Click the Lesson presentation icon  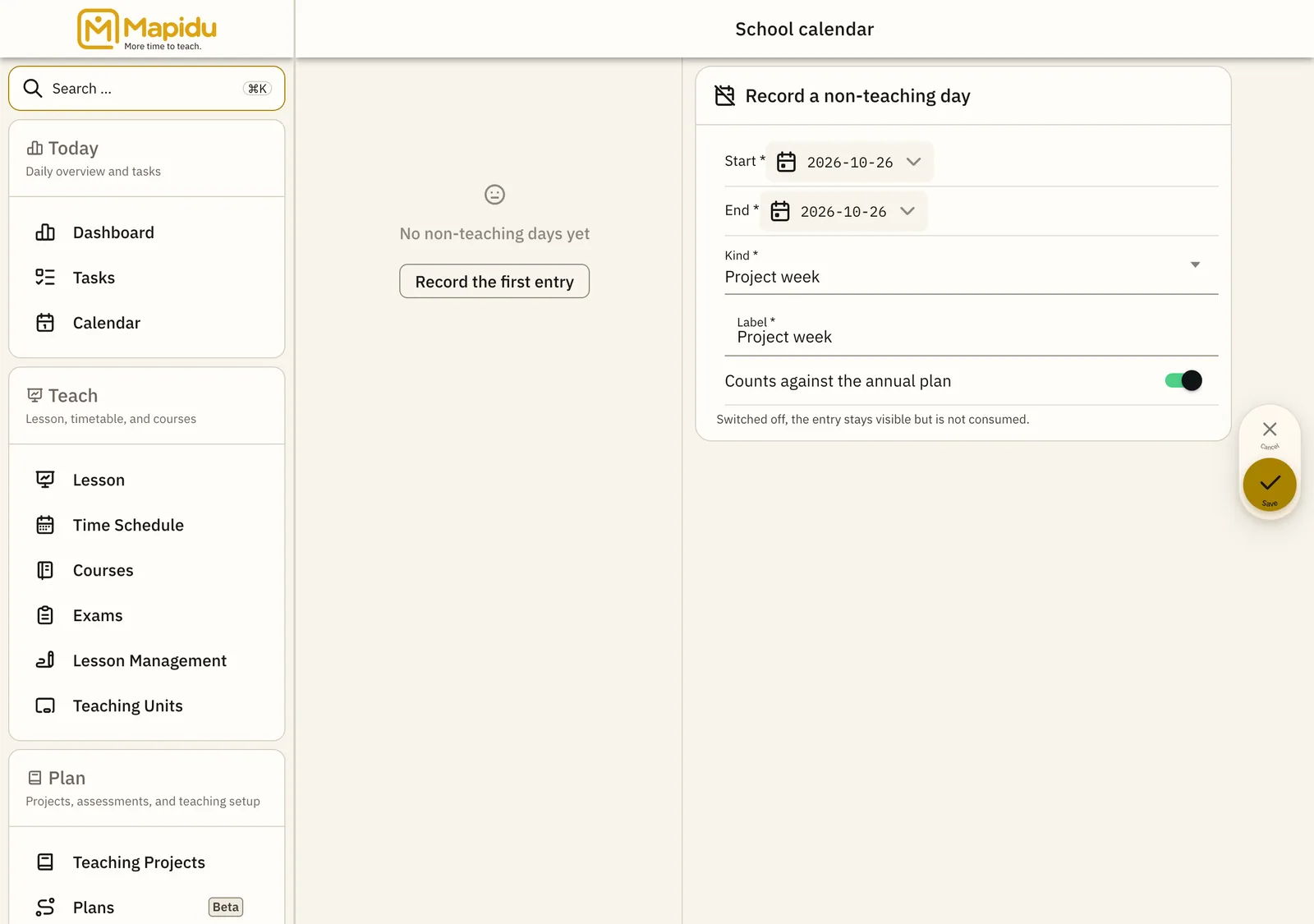(x=45, y=480)
